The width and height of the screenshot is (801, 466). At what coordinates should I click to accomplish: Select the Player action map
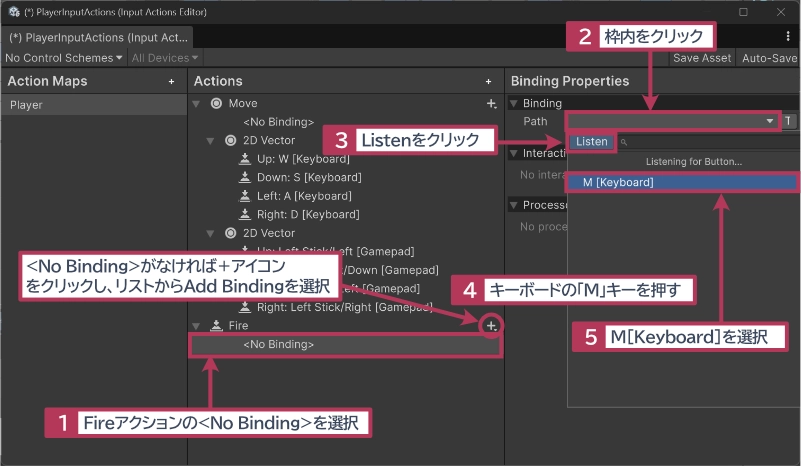(93, 104)
